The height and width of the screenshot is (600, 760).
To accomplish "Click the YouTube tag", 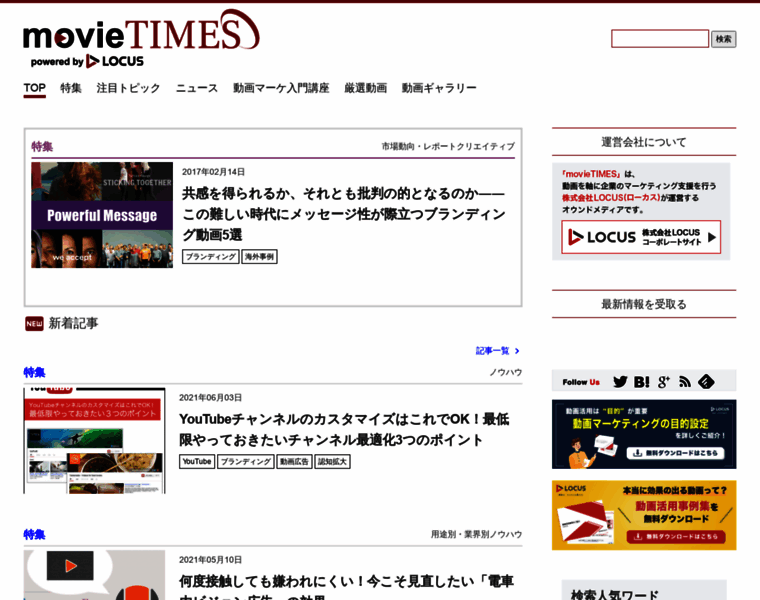I will pyautogui.click(x=197, y=461).
